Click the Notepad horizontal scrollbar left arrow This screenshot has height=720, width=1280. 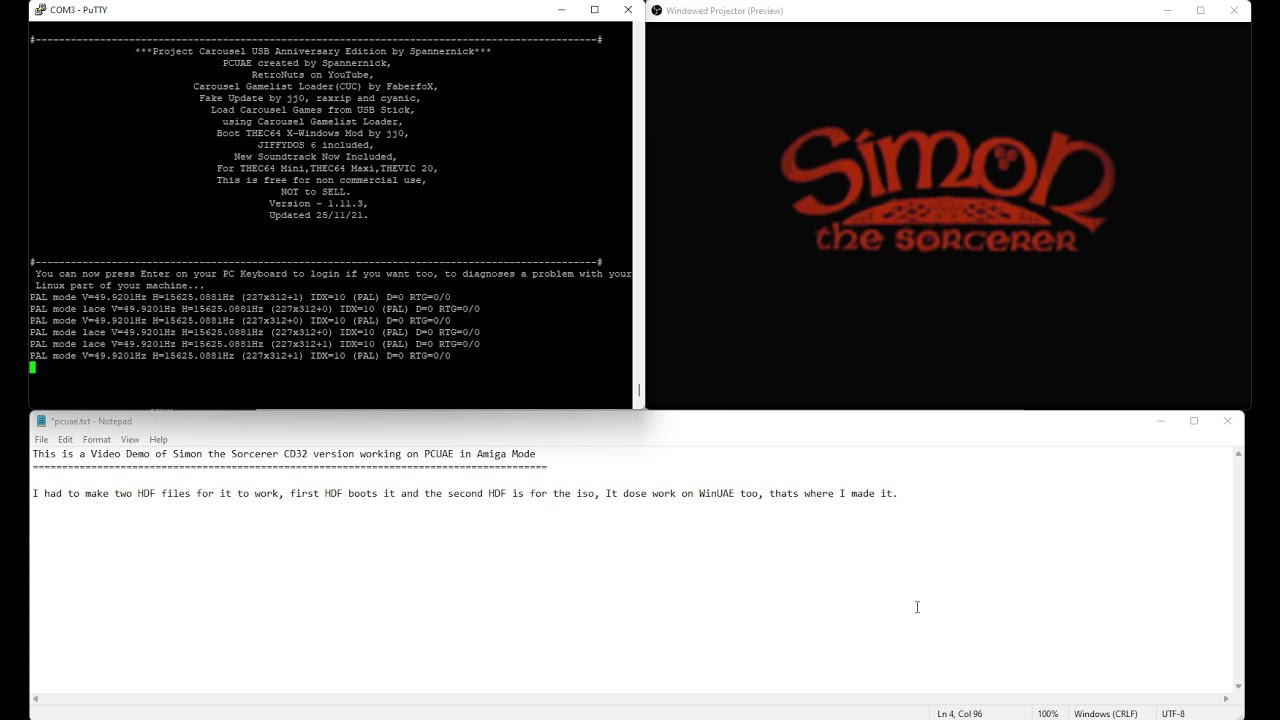click(36, 699)
